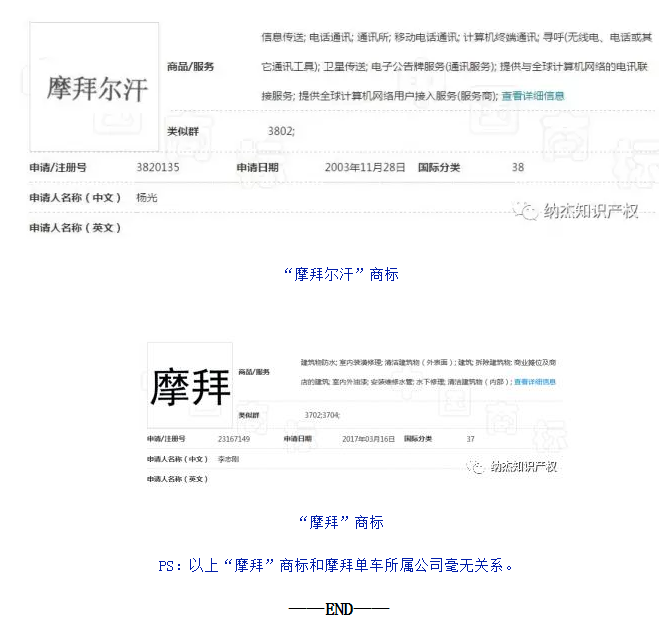The height and width of the screenshot is (636, 667).
Task: Select applicant name 杨光
Action: pos(146,197)
